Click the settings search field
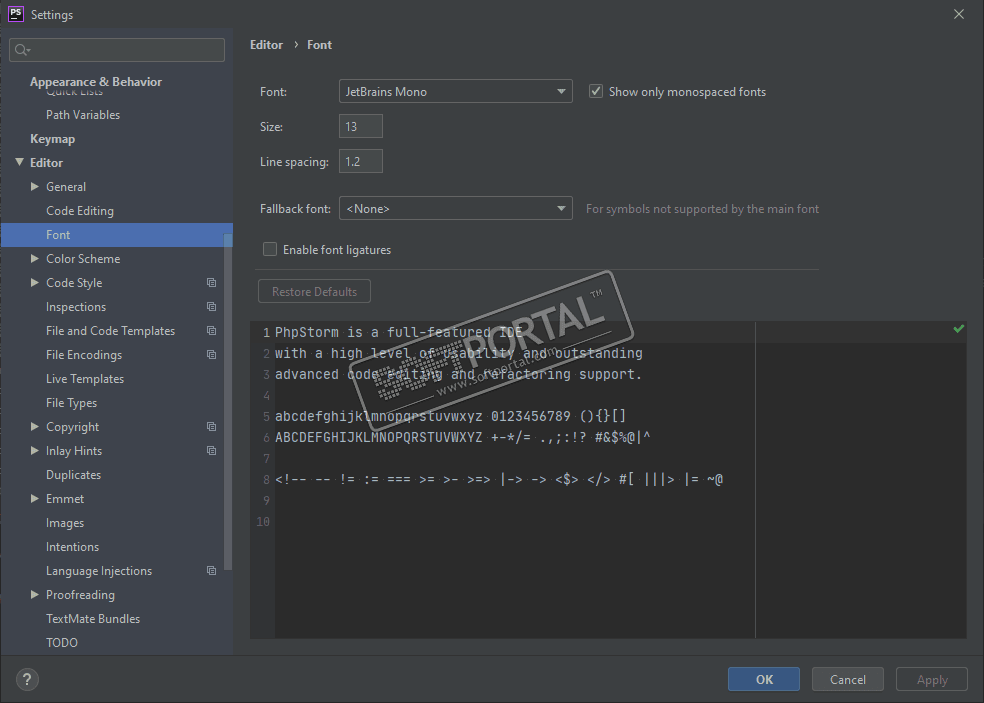The image size is (984, 703). coord(117,50)
